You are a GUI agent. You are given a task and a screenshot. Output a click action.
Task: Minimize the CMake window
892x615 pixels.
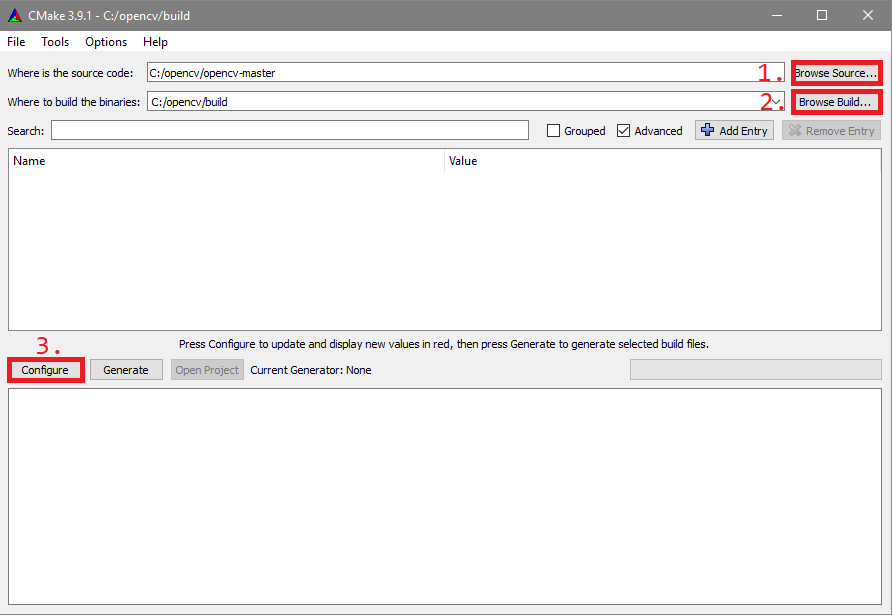coord(777,15)
